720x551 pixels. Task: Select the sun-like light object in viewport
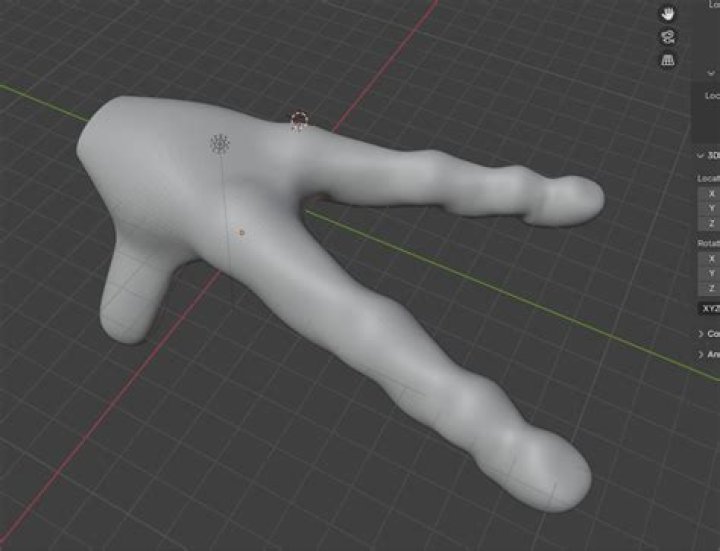tap(220, 144)
